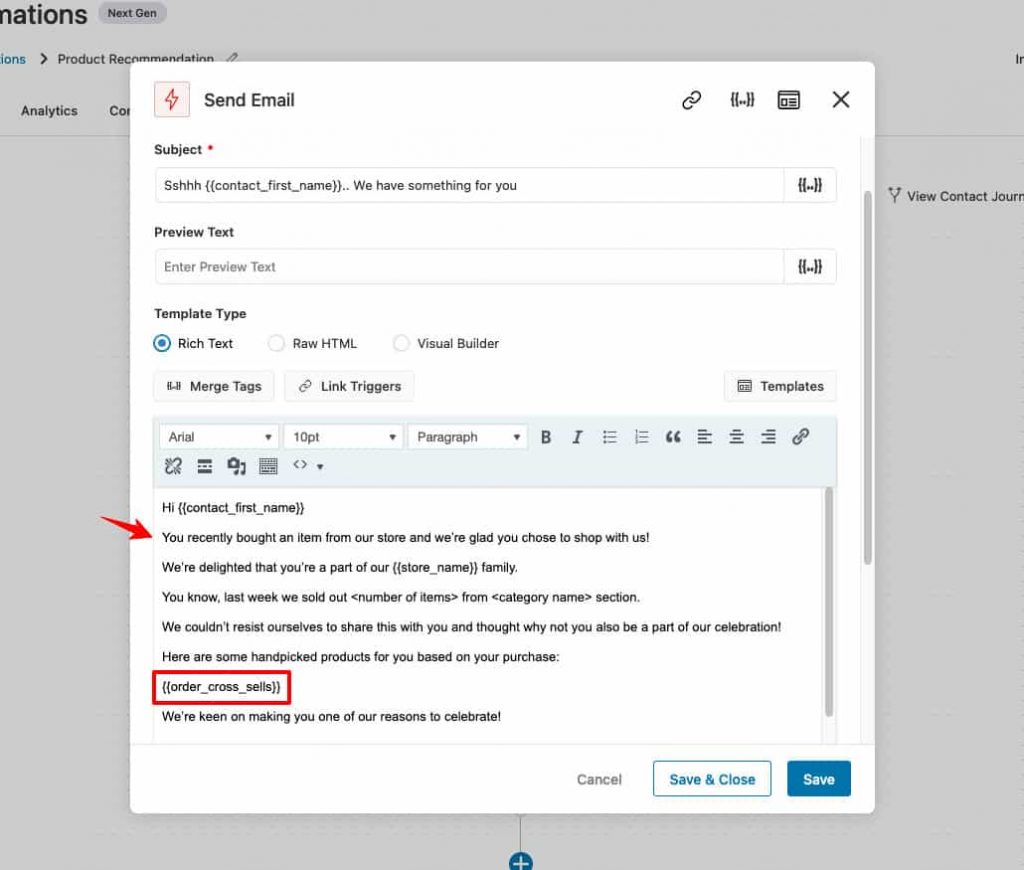Click Save & Close
Screen dimensions: 1024x870
[712, 779]
